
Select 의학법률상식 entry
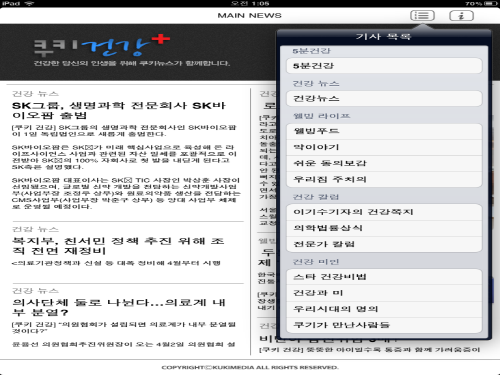point(384,228)
